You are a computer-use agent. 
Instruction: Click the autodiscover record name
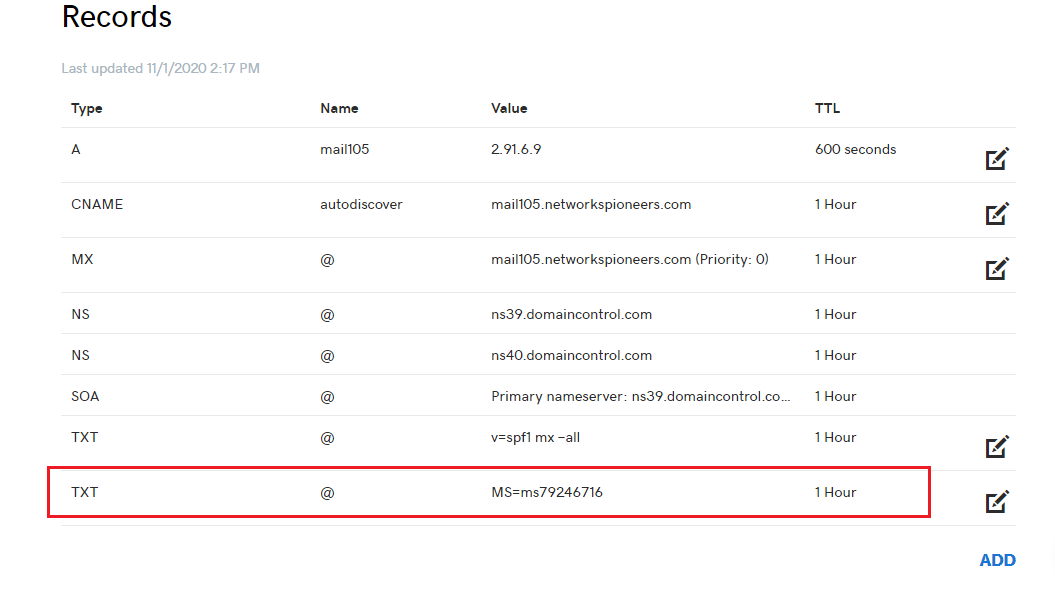[361, 205]
